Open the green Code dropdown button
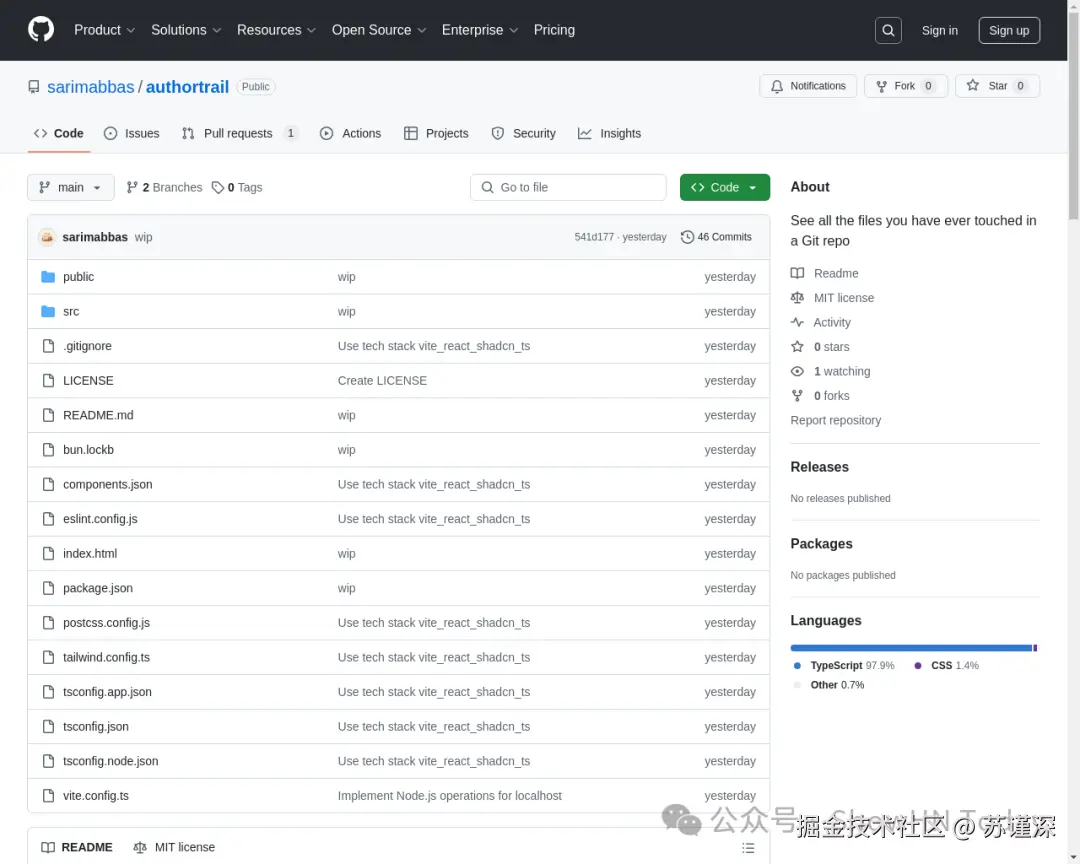 click(725, 187)
